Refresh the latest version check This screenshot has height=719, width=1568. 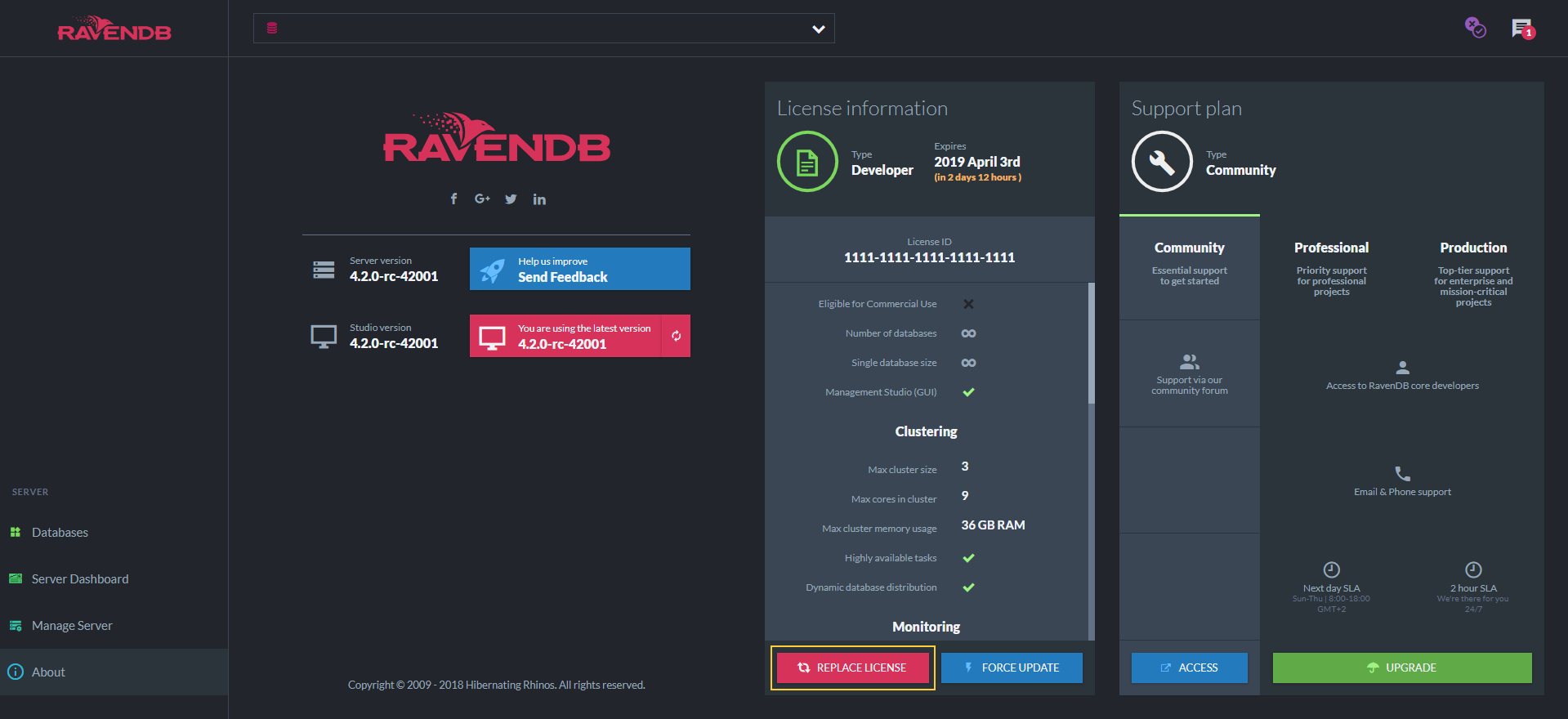click(676, 336)
